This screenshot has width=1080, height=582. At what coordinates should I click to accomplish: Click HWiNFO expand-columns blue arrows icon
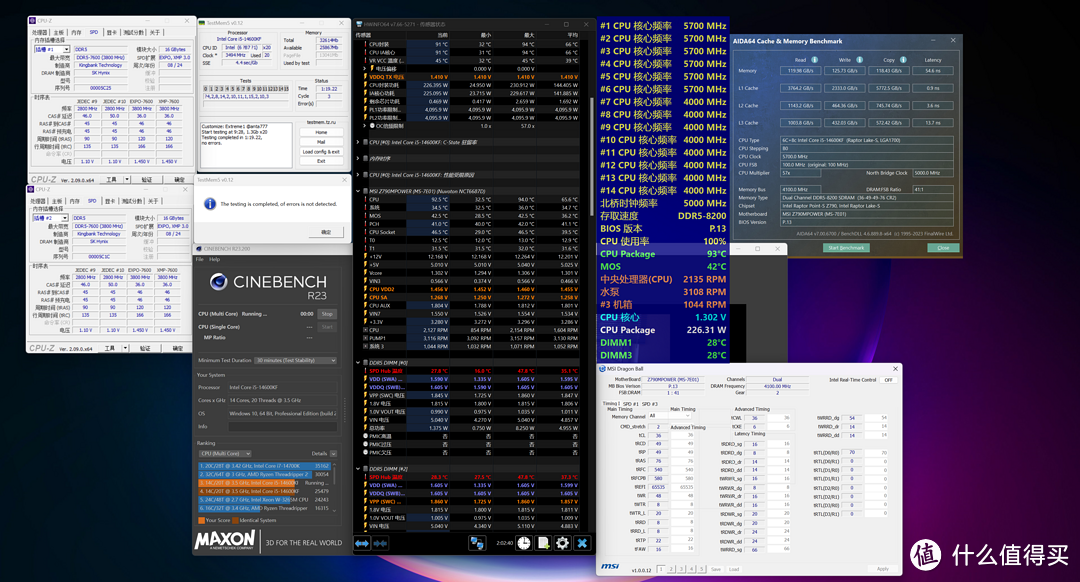(x=362, y=543)
